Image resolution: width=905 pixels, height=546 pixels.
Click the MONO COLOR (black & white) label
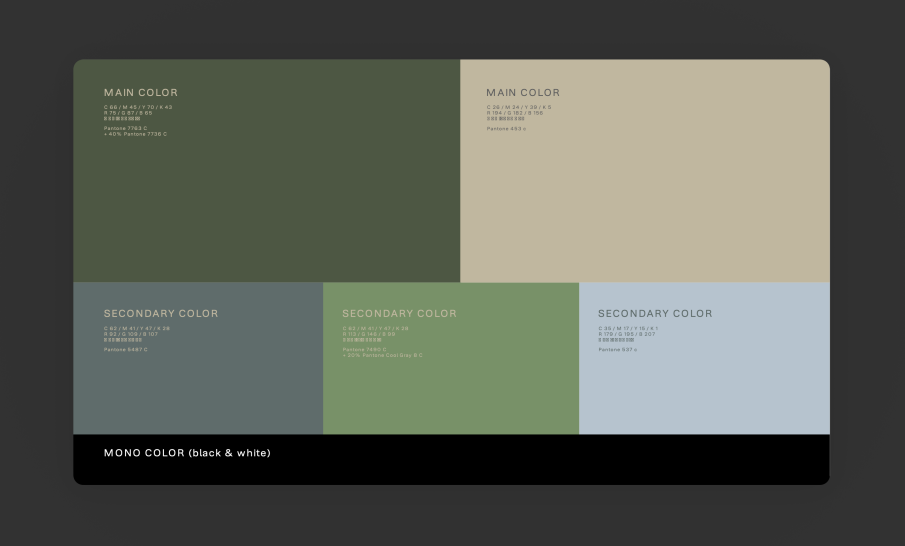[x=187, y=453]
